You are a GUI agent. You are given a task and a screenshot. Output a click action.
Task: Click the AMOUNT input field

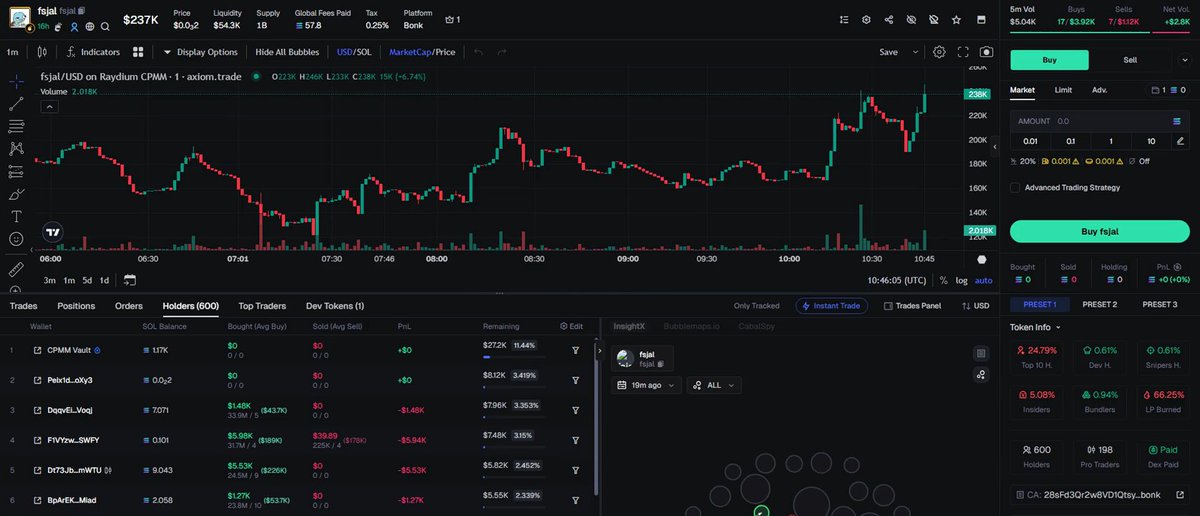(1099, 121)
